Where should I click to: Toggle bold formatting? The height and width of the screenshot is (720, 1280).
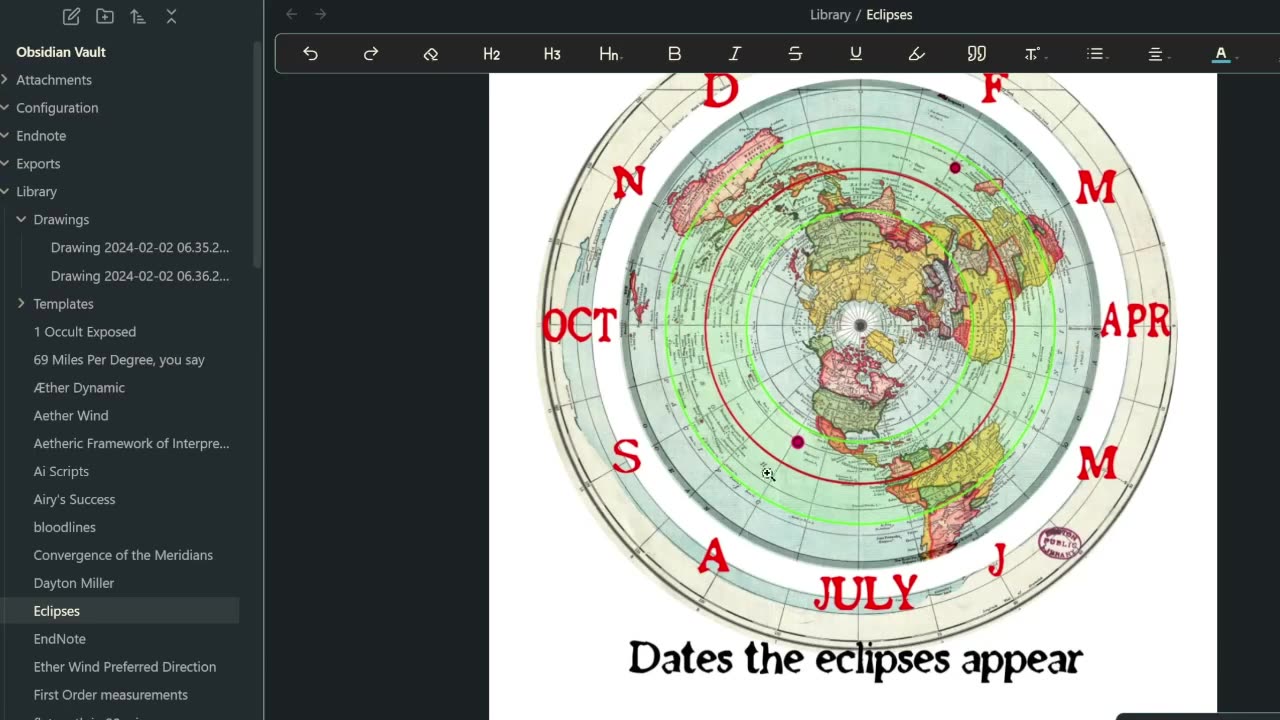[674, 54]
